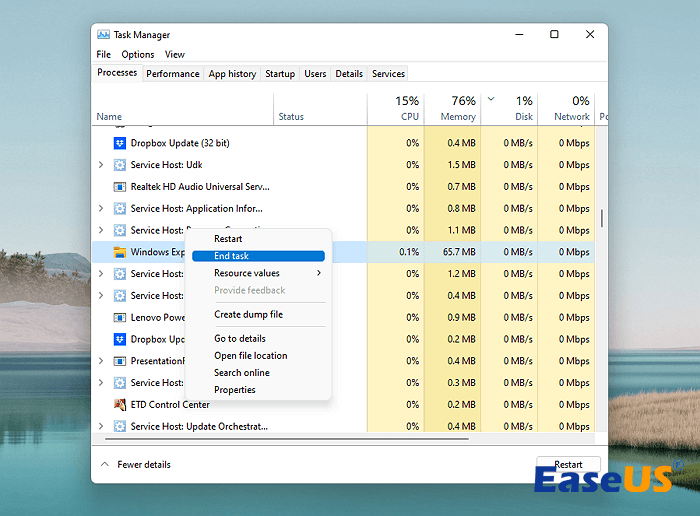Click the ETD Control Center icon
700x516 pixels.
click(x=120, y=404)
